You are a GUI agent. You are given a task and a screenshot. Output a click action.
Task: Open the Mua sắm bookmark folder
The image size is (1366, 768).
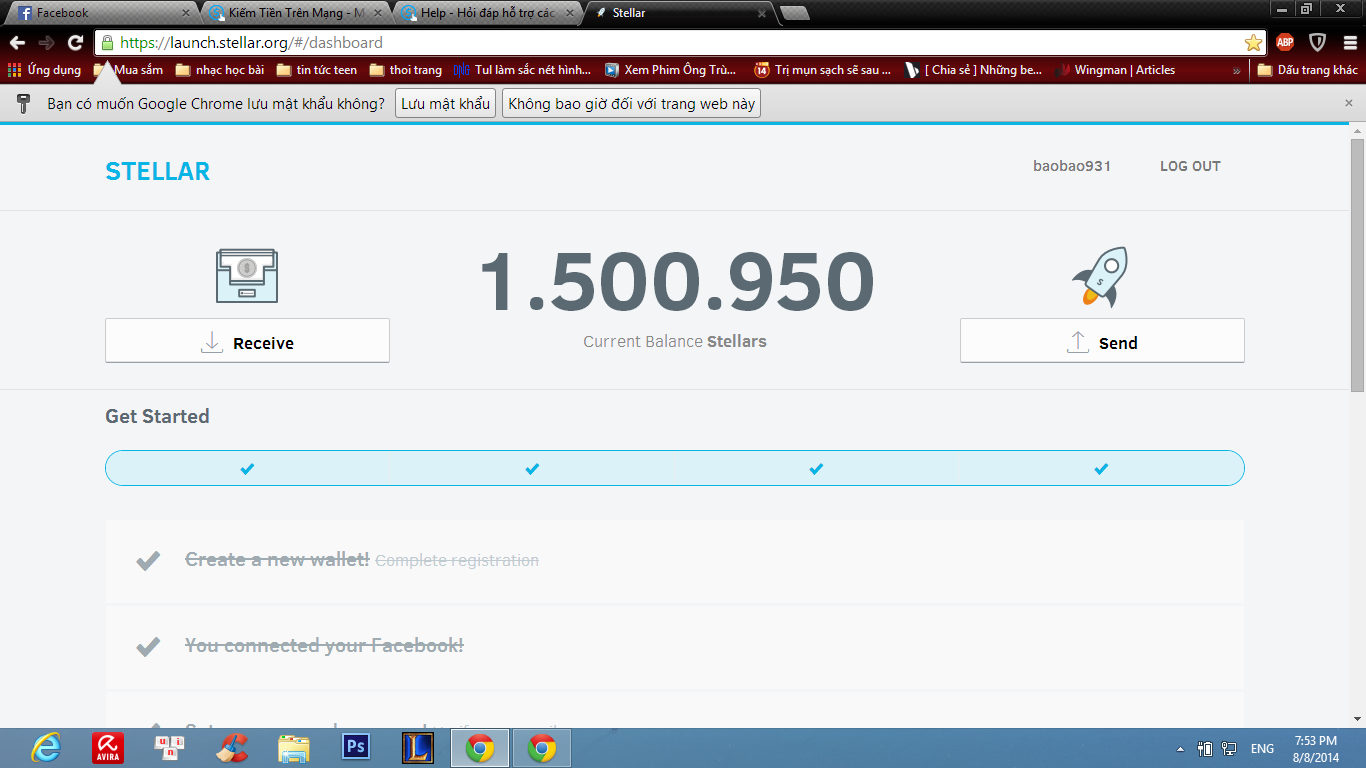coord(128,70)
